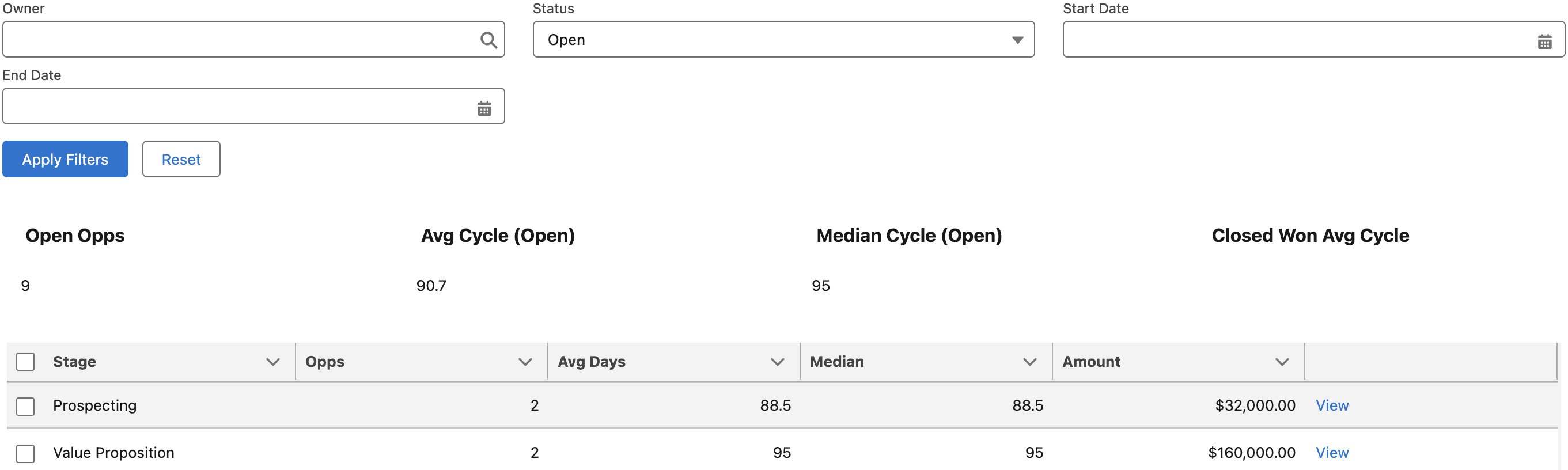Open the Amount column menu chevron
1568x470 pixels.
pyautogui.click(x=1281, y=362)
